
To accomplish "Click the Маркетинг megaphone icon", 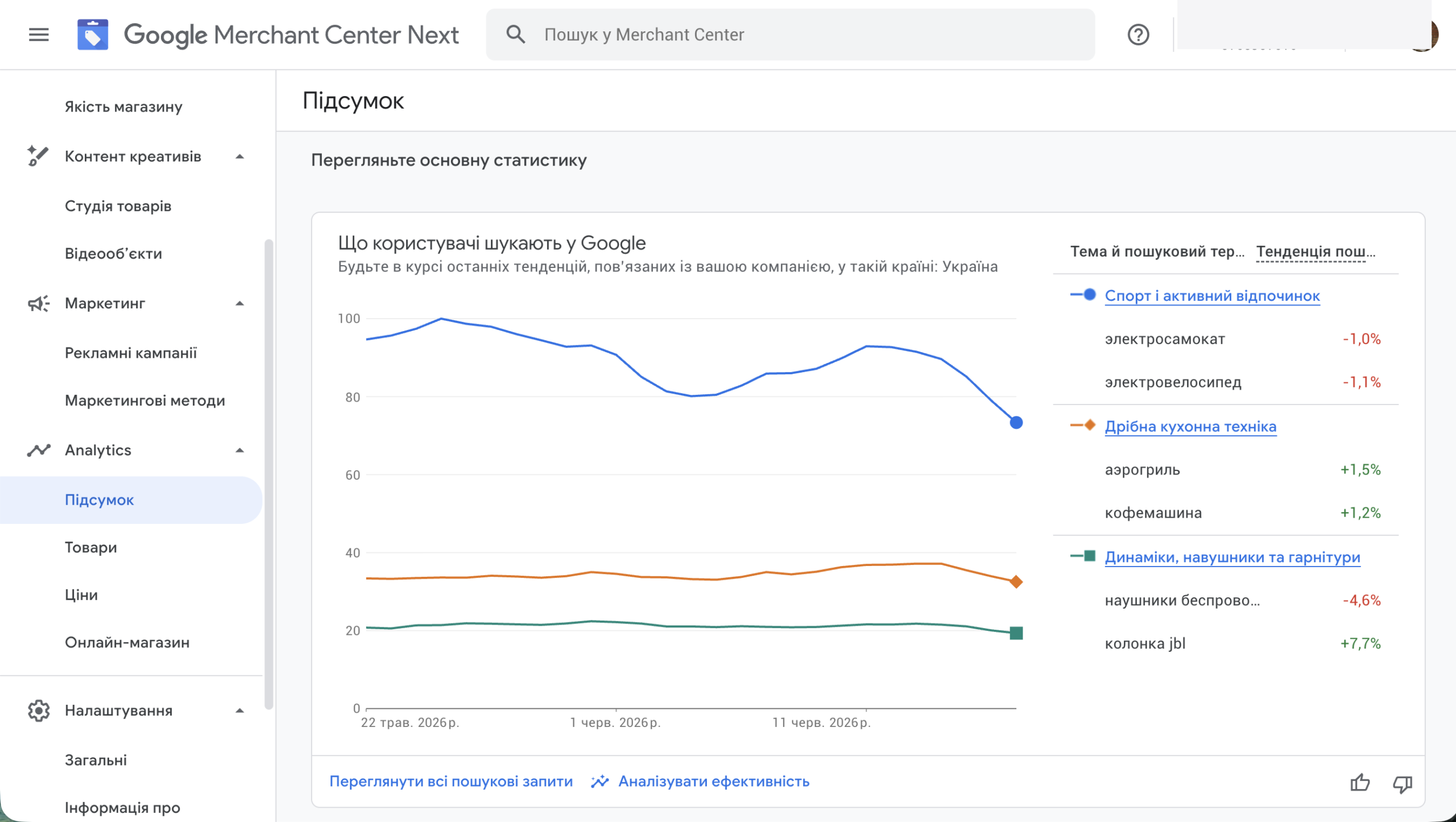I will coord(38,303).
